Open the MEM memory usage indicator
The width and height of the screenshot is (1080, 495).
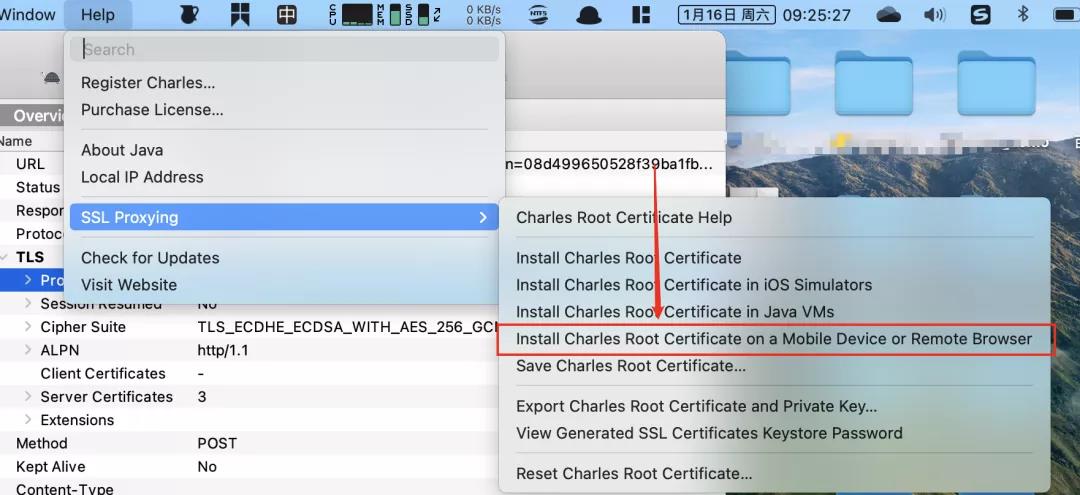pos(389,14)
